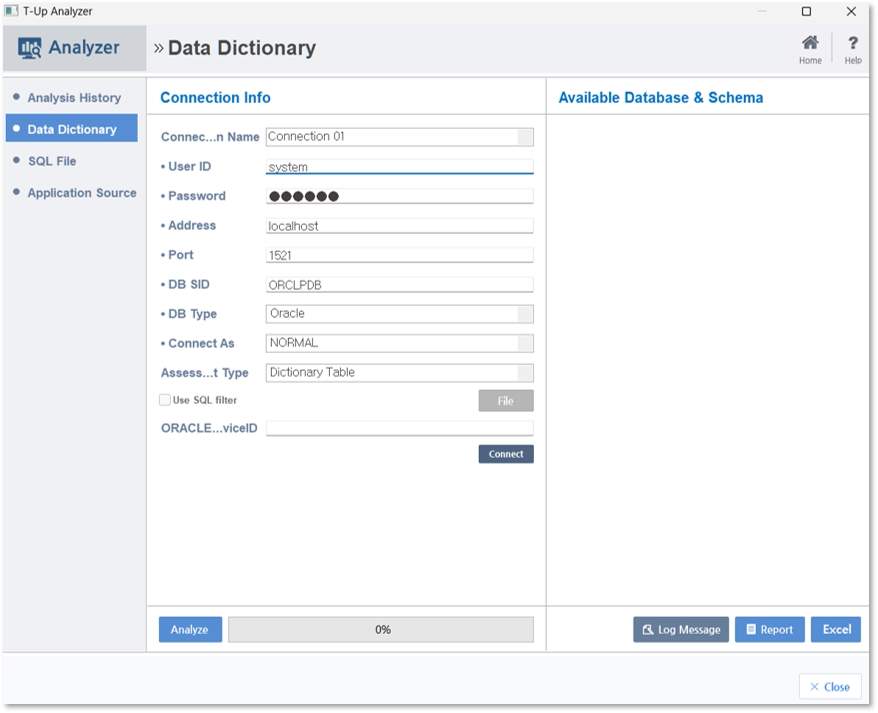Viewport: 878px width, 713px height.
Task: Click the Analyzer logo icon
Action: point(30,48)
